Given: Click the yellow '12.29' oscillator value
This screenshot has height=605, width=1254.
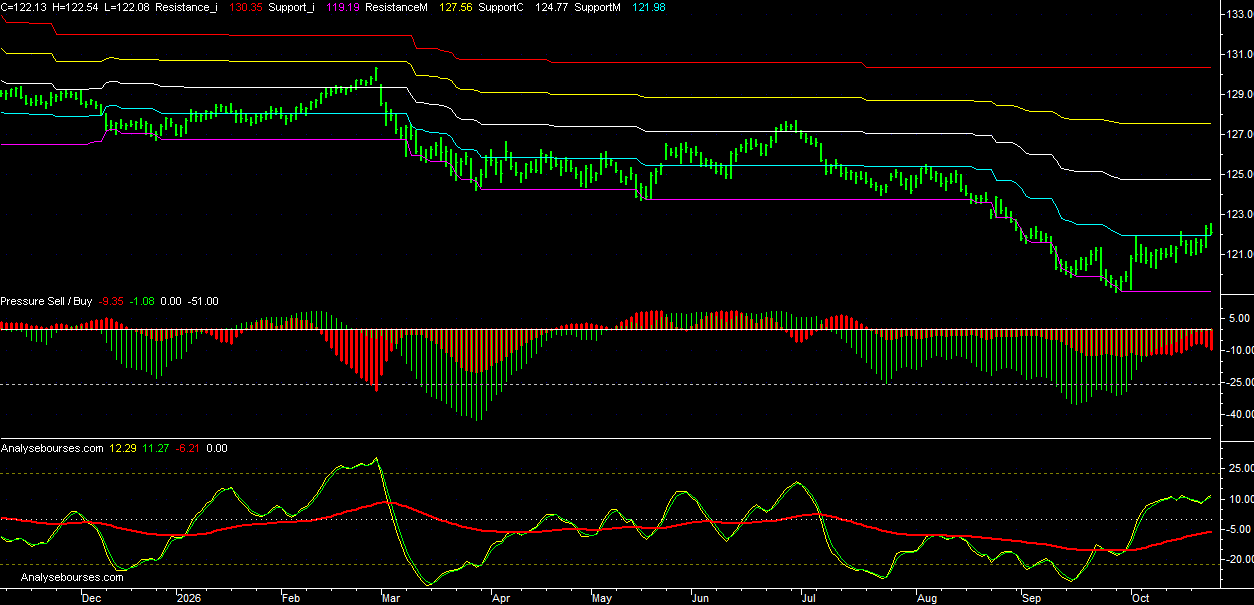Looking at the screenshot, I should pyautogui.click(x=122, y=448).
